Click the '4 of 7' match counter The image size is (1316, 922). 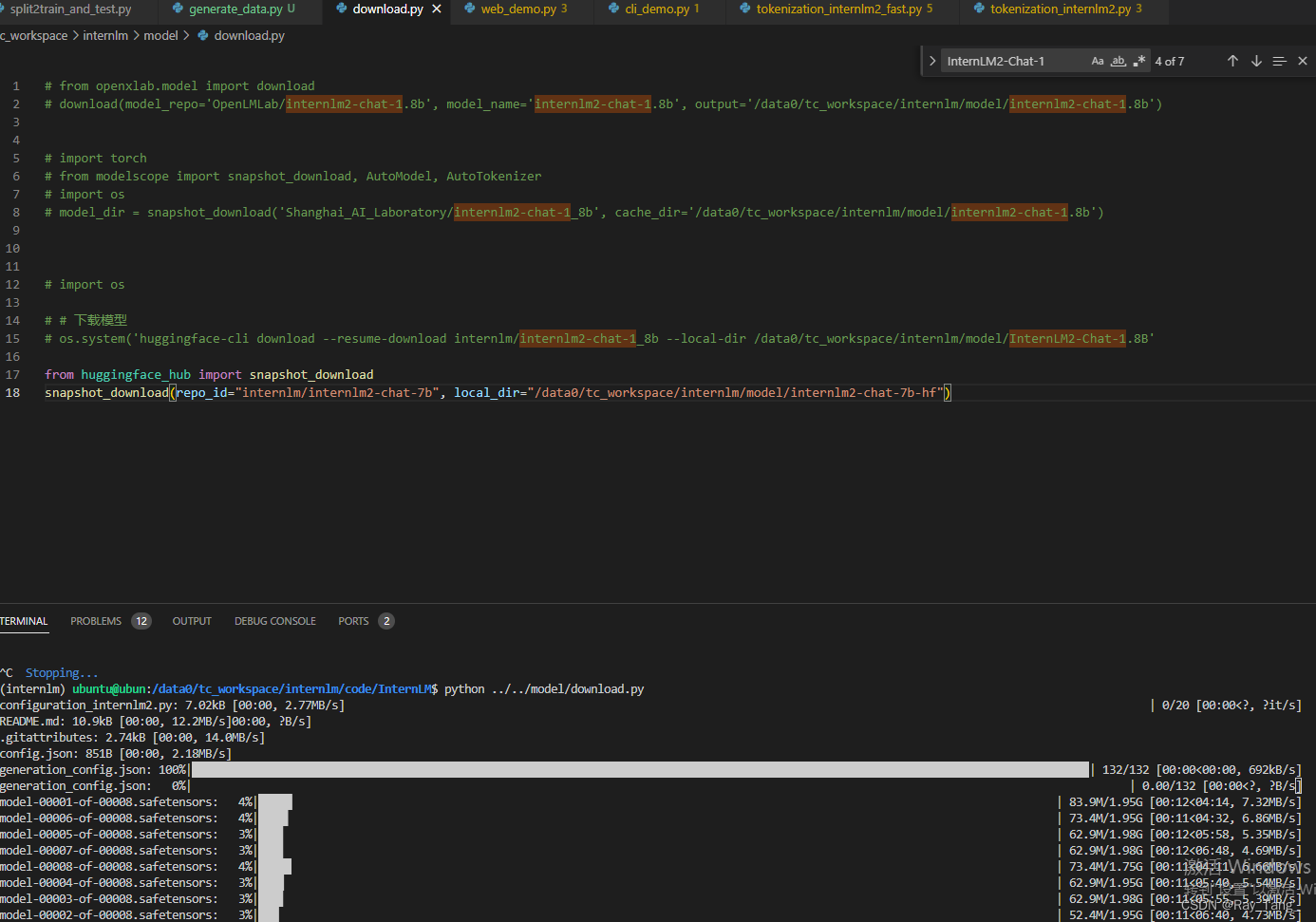pyautogui.click(x=1170, y=62)
